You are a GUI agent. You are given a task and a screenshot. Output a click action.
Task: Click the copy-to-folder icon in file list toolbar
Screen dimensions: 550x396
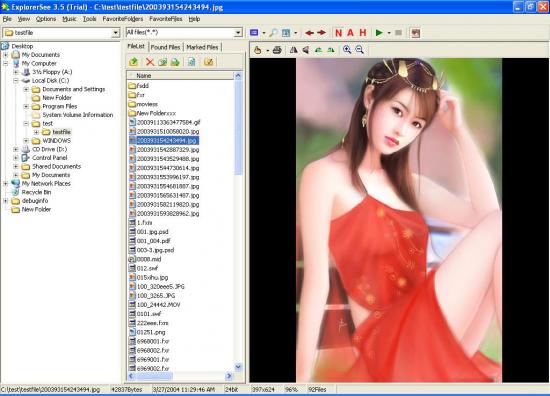[x=162, y=62]
